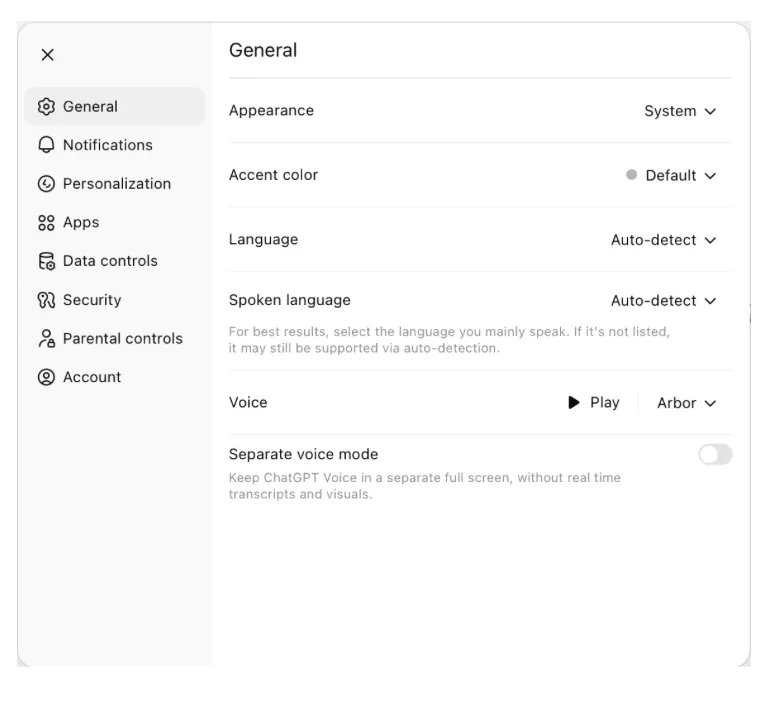Viewport: 768px width, 702px height.
Task: Close the settings dialog with X
Action: tap(47, 55)
